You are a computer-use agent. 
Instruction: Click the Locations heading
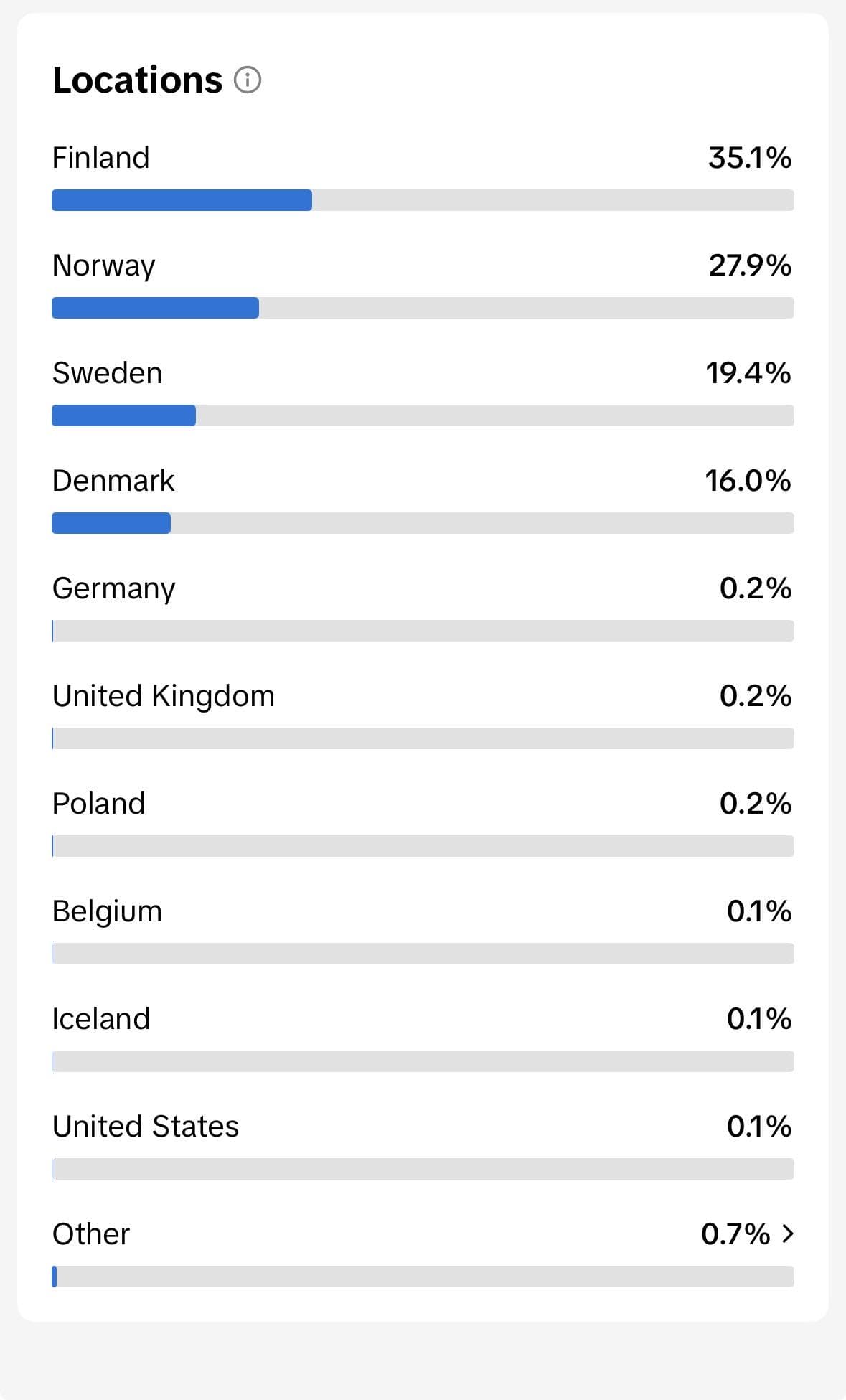pyautogui.click(x=138, y=80)
